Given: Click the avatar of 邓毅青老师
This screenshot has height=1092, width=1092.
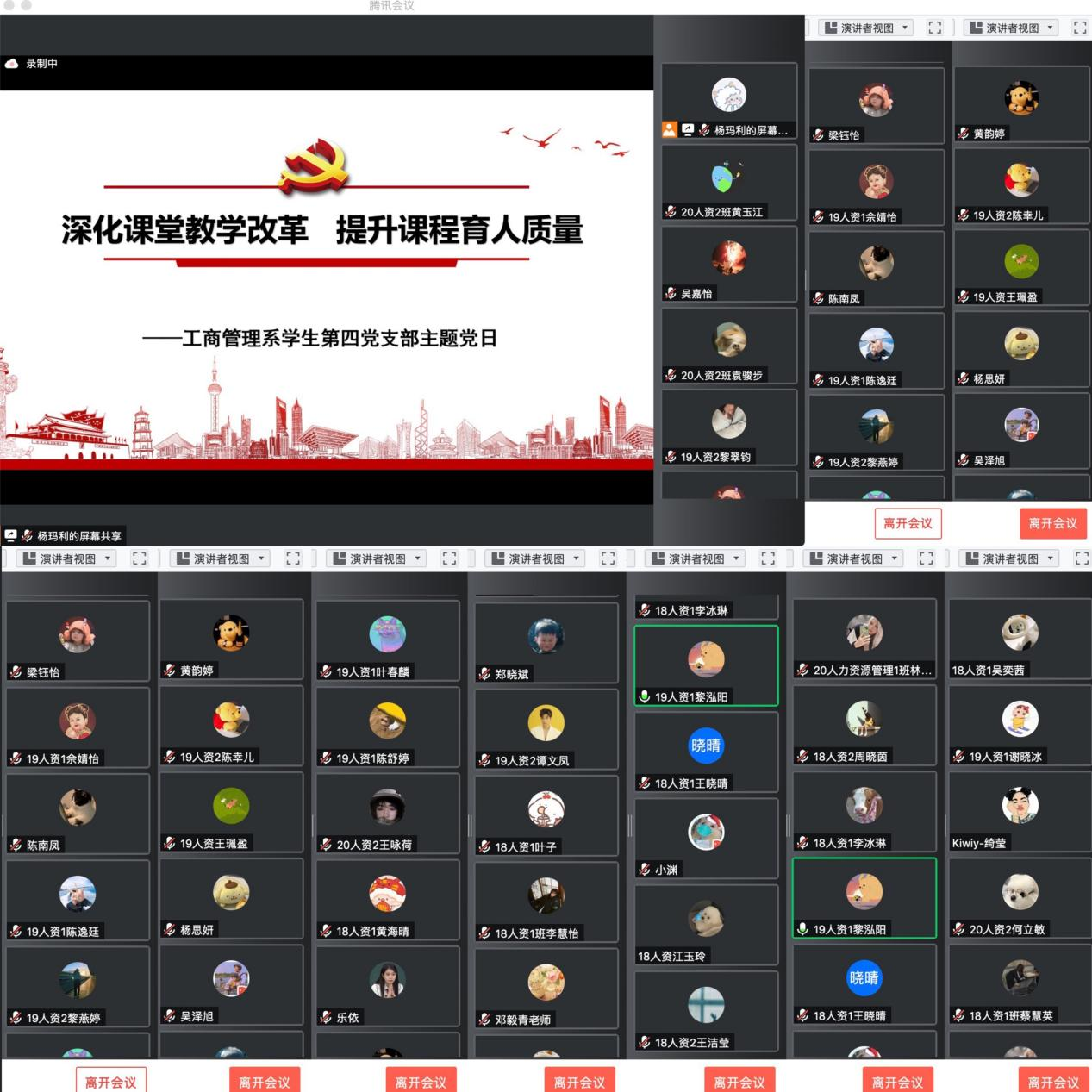Looking at the screenshot, I should click(x=546, y=983).
